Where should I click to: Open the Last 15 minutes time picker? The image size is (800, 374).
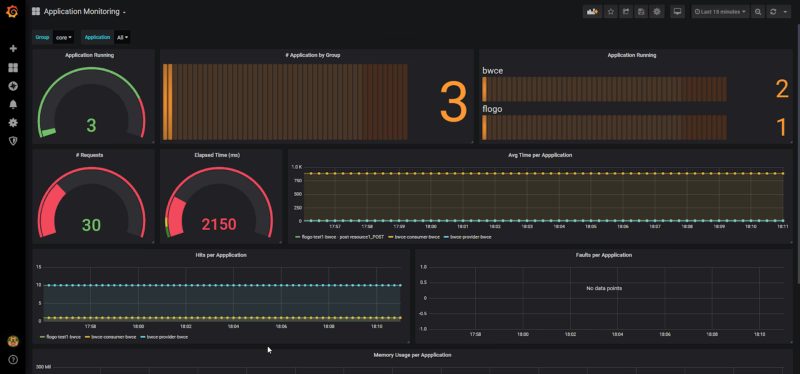tap(720, 12)
